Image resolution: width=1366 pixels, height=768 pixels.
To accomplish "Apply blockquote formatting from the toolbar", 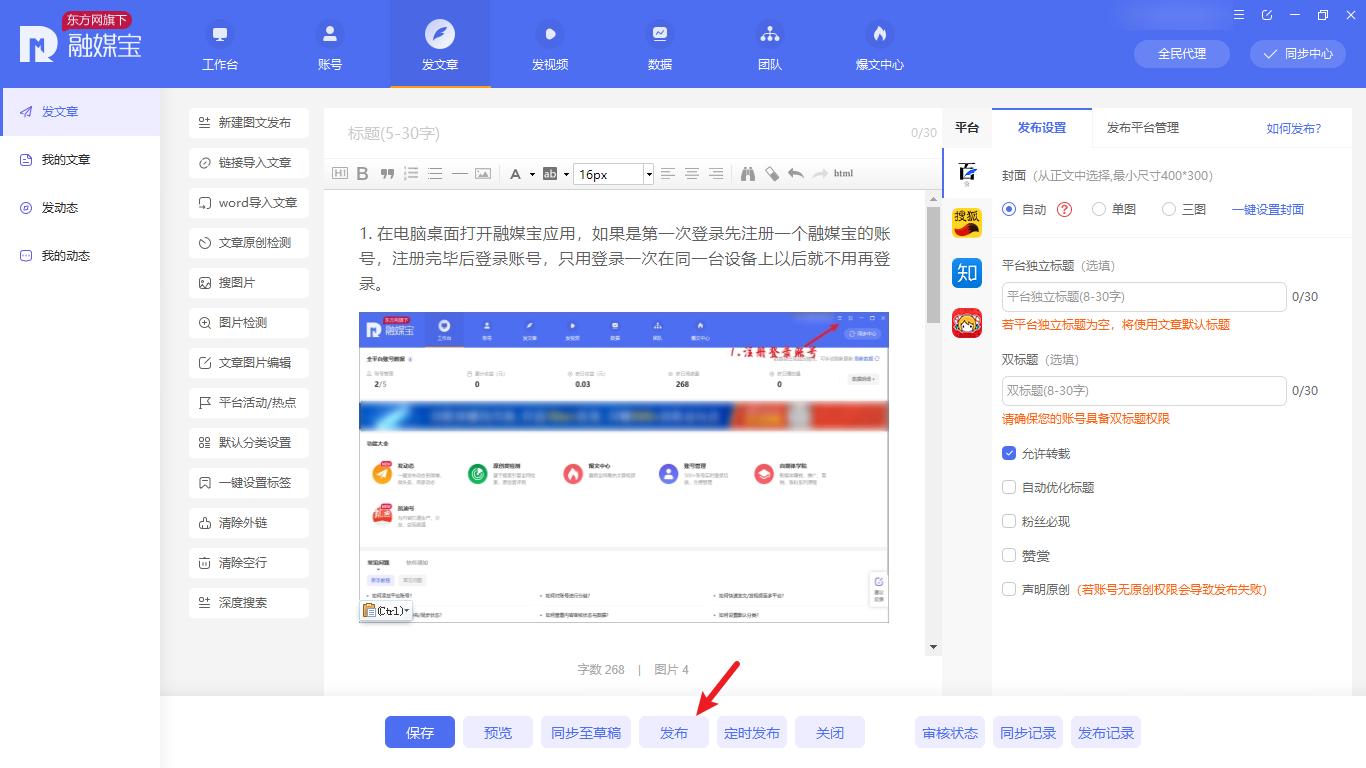I will coord(387,173).
